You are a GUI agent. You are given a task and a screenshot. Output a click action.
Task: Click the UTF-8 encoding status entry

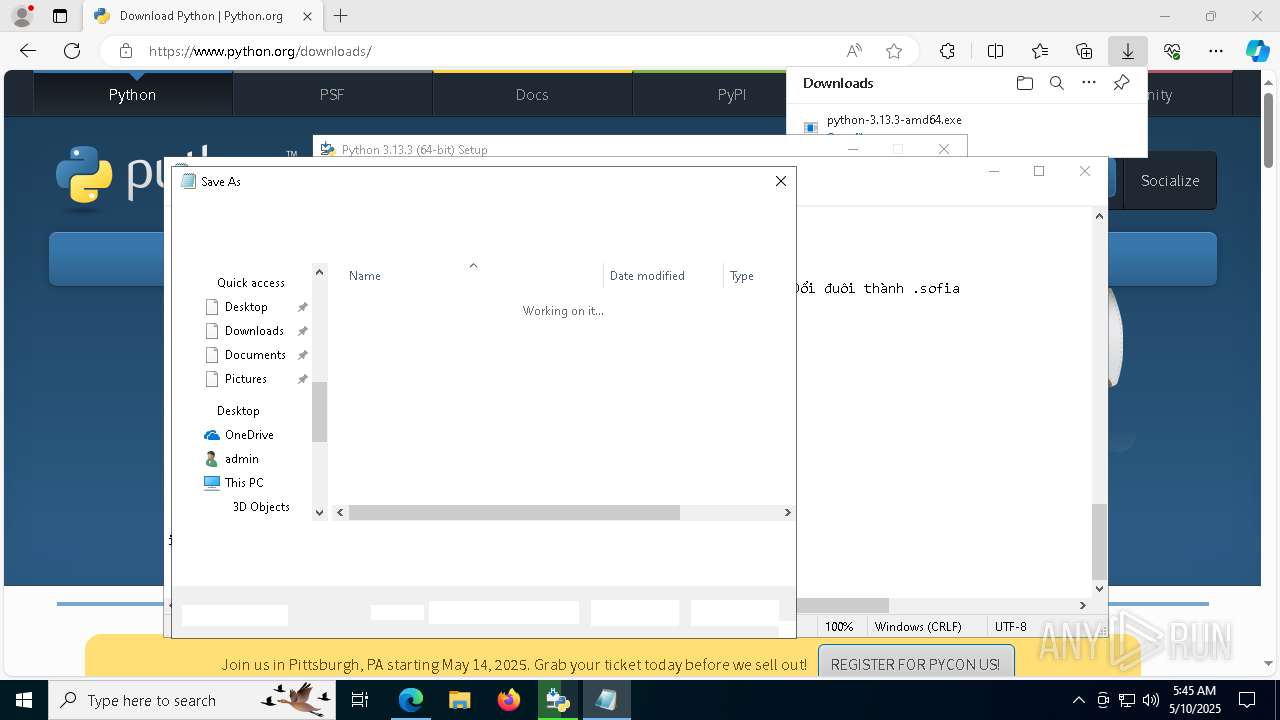1011,626
